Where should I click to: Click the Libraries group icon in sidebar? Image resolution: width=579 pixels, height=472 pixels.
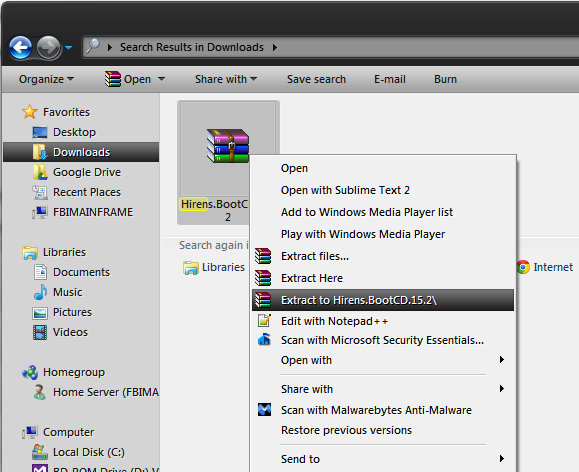30,252
